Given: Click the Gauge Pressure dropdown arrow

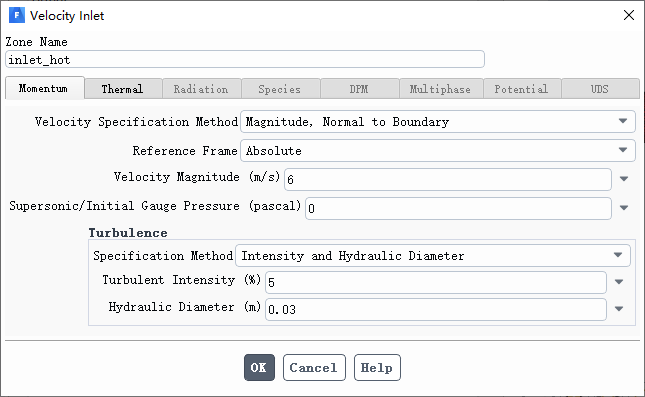Looking at the screenshot, I should coord(624,208).
